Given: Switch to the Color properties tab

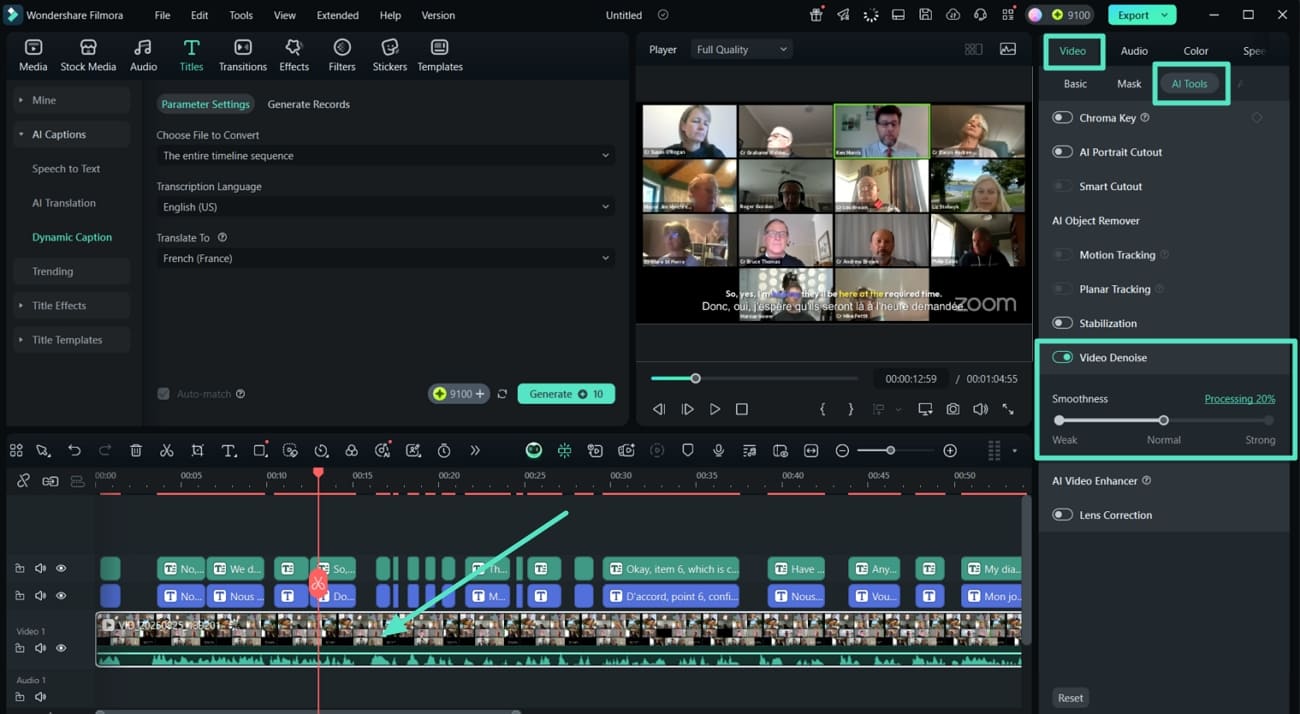Looking at the screenshot, I should click(x=1196, y=50).
